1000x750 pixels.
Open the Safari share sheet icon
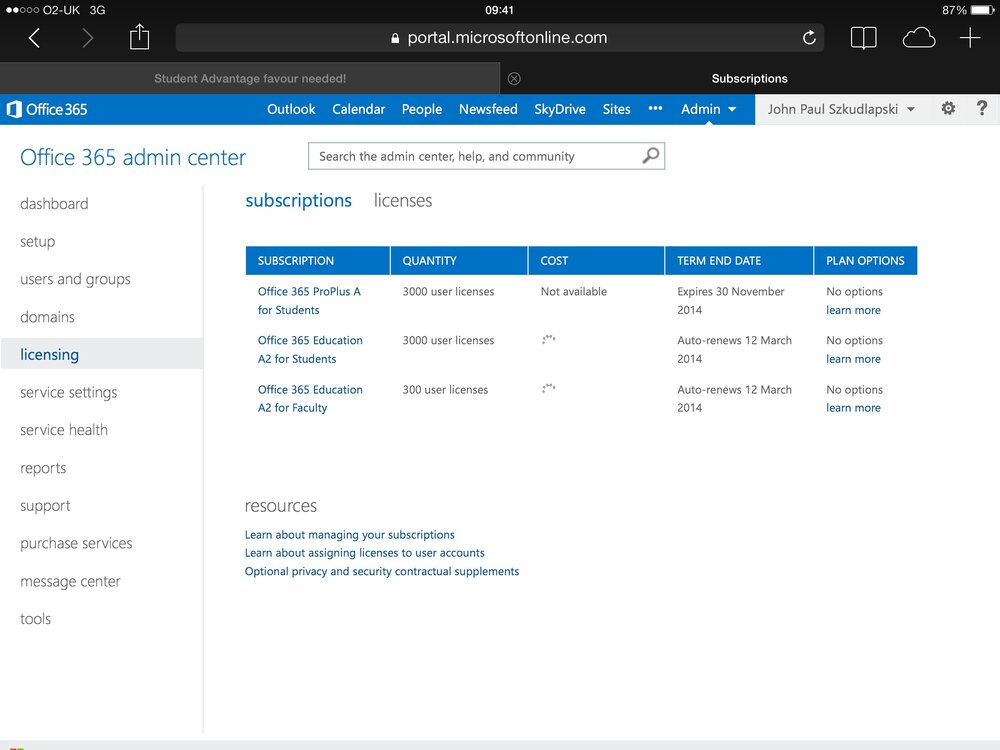(x=139, y=37)
